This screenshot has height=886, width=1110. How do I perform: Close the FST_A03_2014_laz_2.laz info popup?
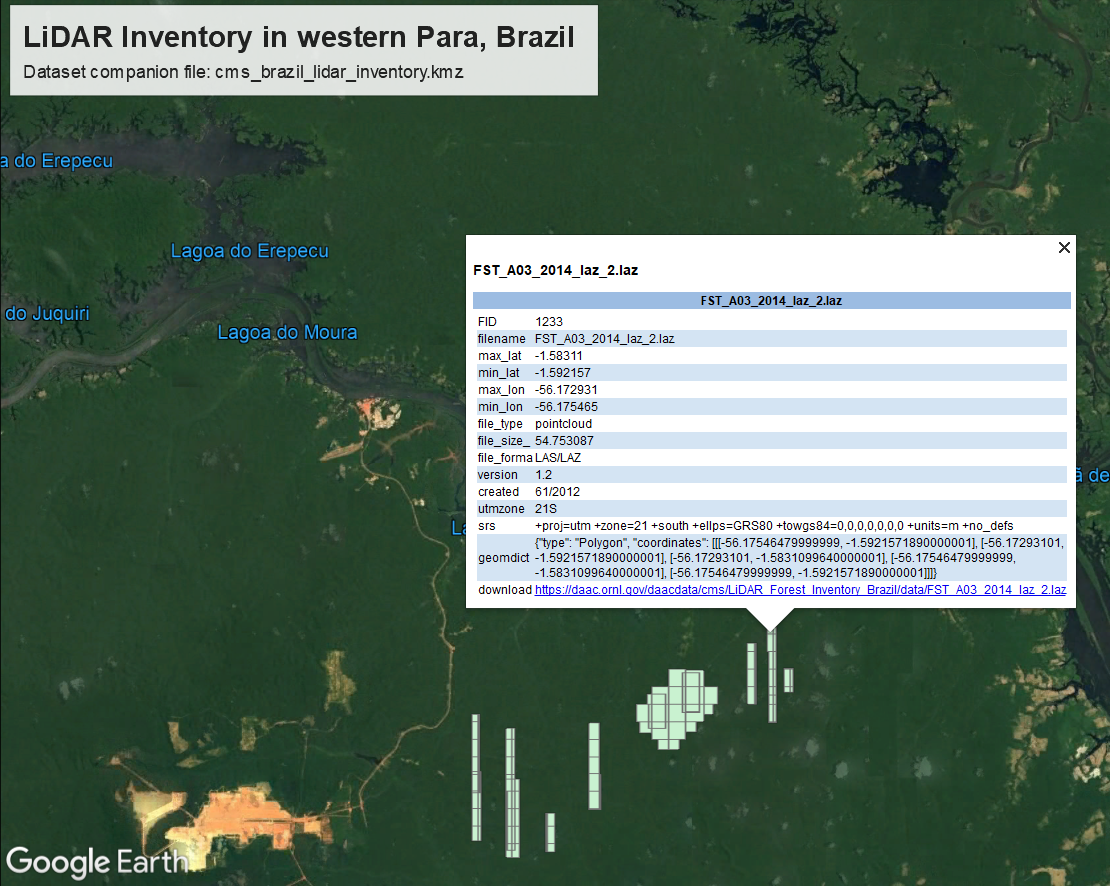pos(1064,248)
